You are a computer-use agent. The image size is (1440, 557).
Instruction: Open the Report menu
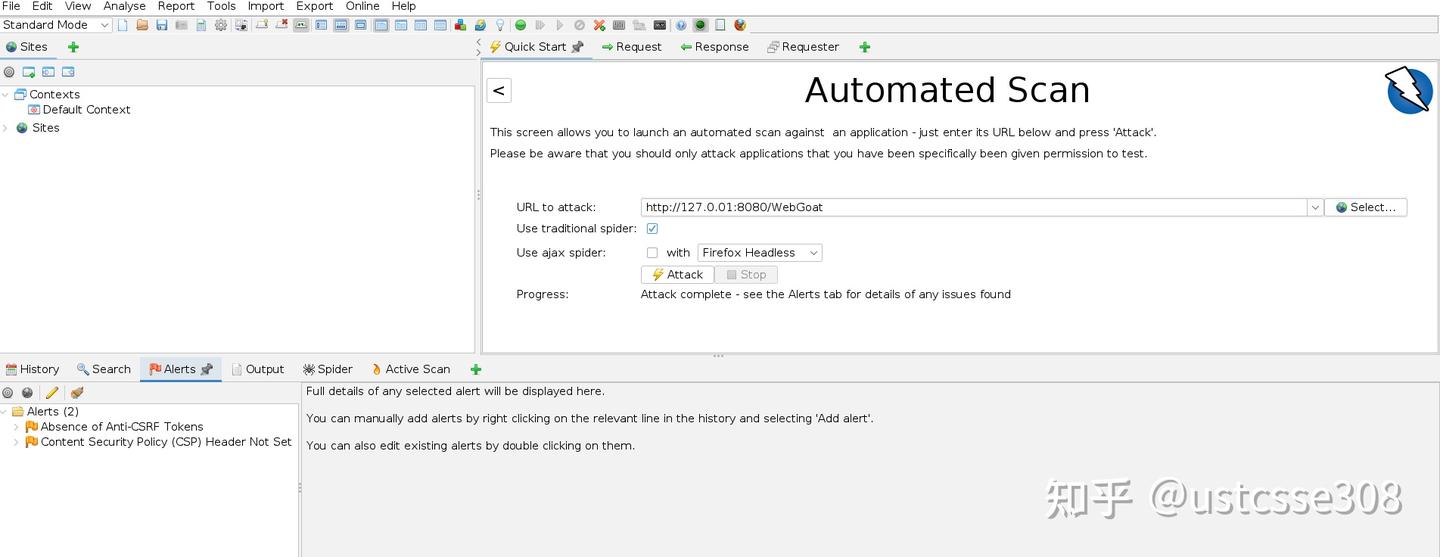(x=176, y=6)
